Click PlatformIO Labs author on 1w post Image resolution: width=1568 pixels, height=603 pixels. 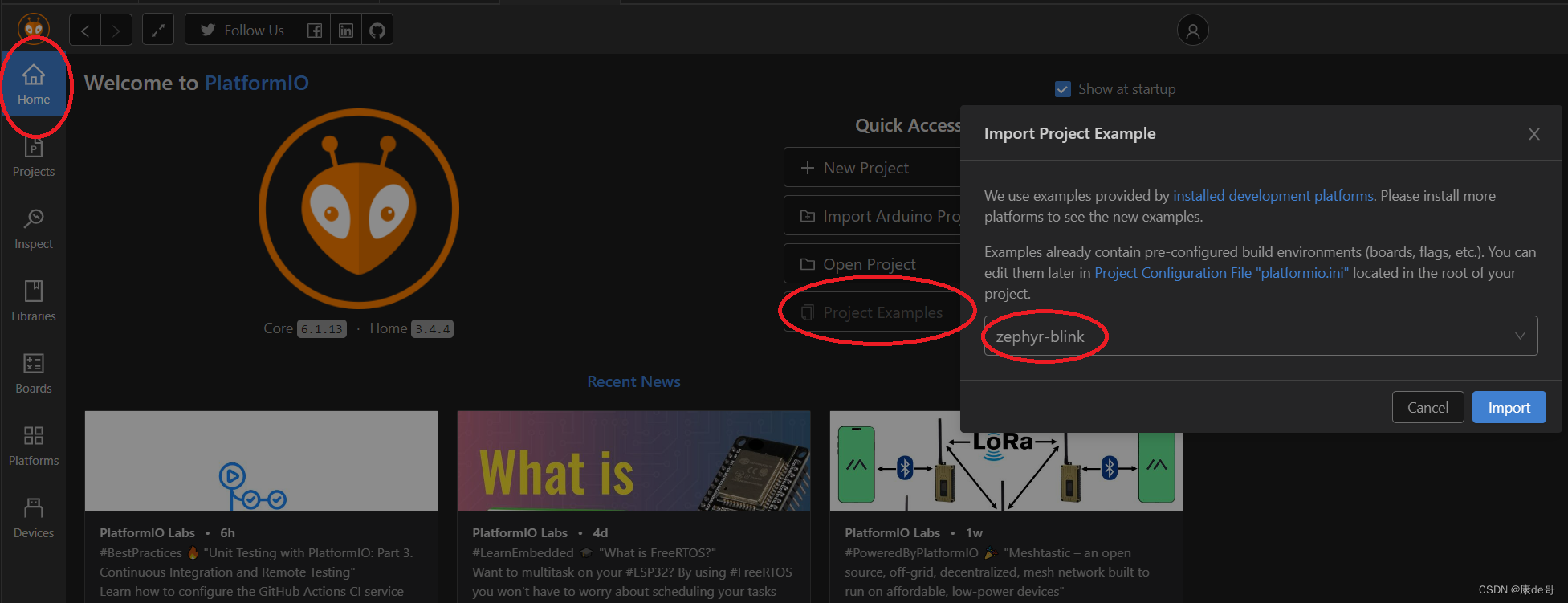pos(892,532)
